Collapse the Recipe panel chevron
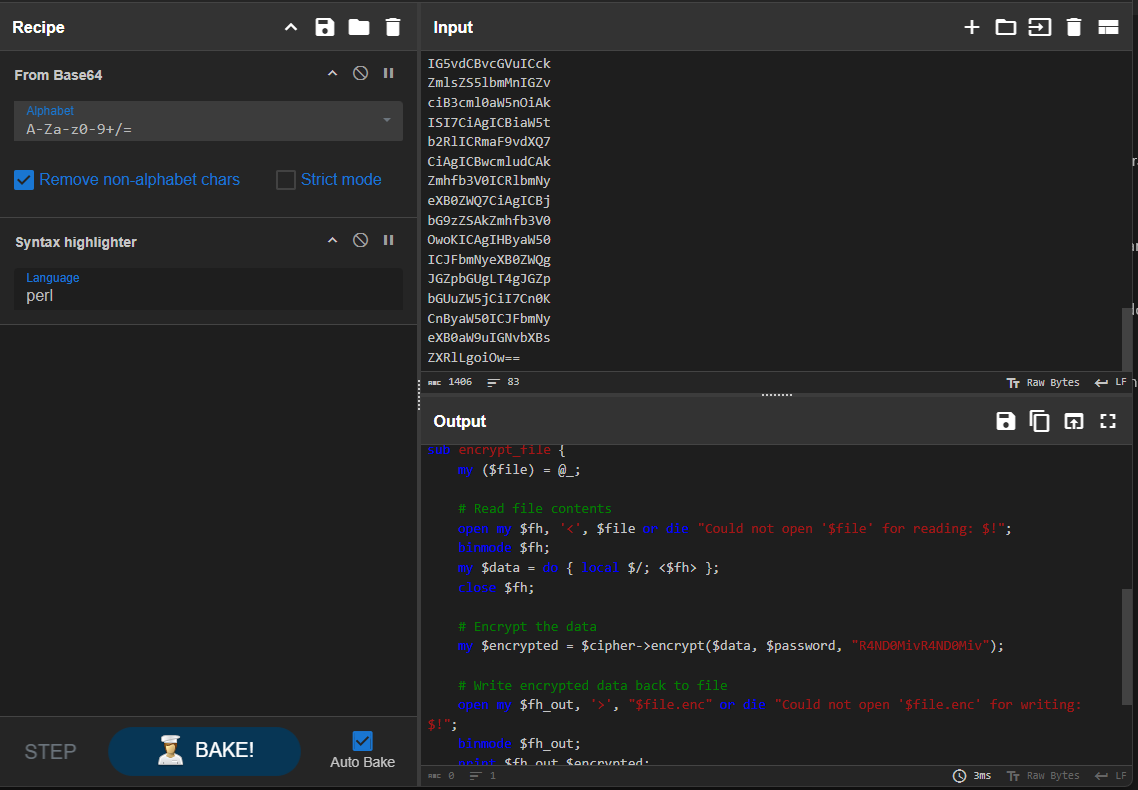 click(291, 27)
